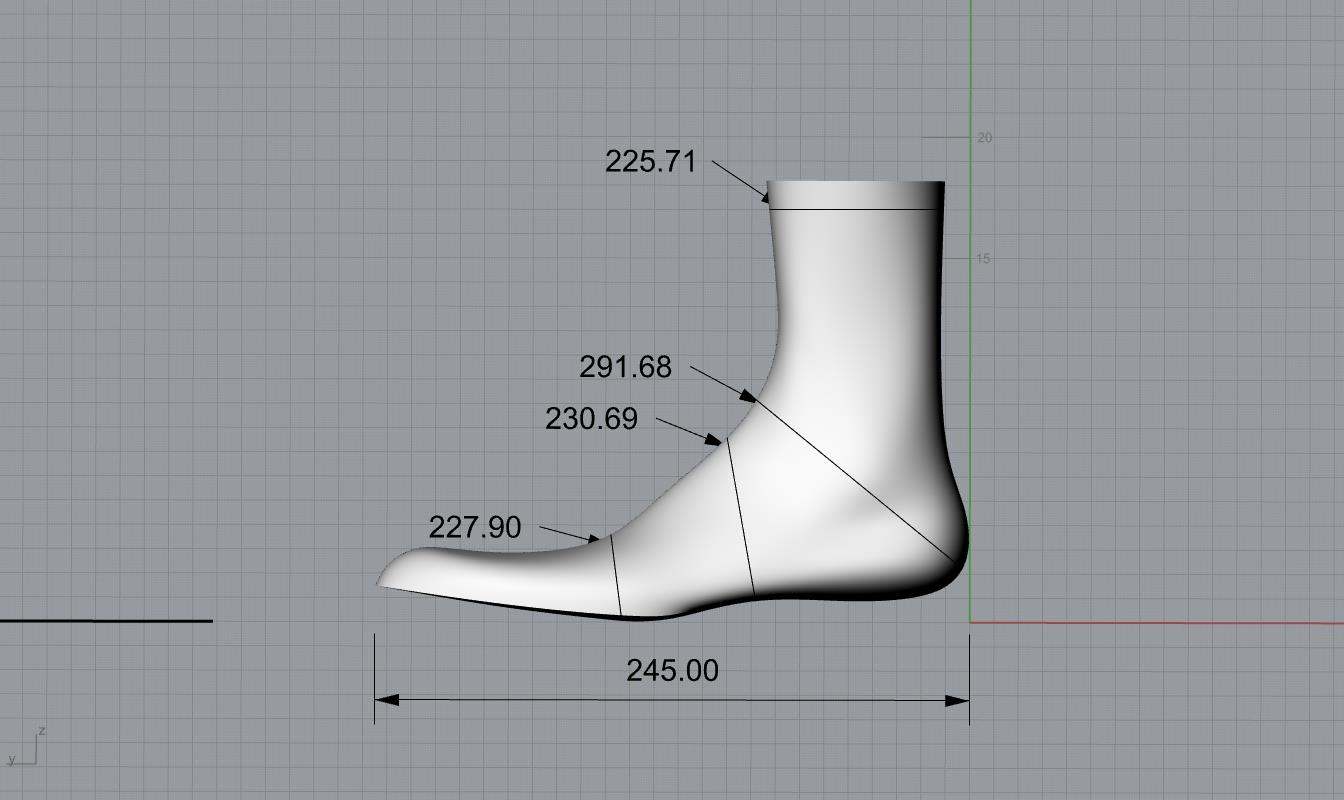Screen dimensions: 1344x800
Task: Select the 230.69 instep girth dimension text
Action: (591, 418)
